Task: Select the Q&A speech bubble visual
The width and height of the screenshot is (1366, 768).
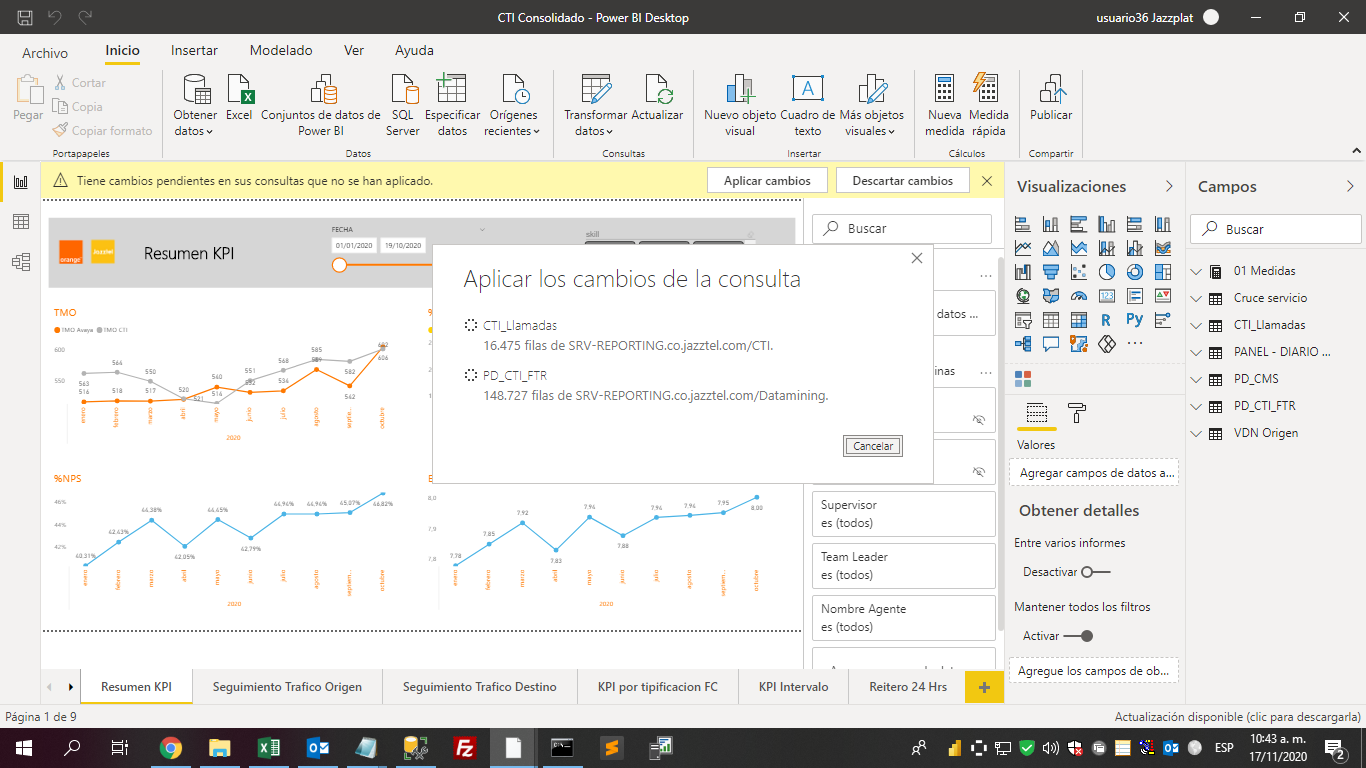Action: click(x=1051, y=344)
